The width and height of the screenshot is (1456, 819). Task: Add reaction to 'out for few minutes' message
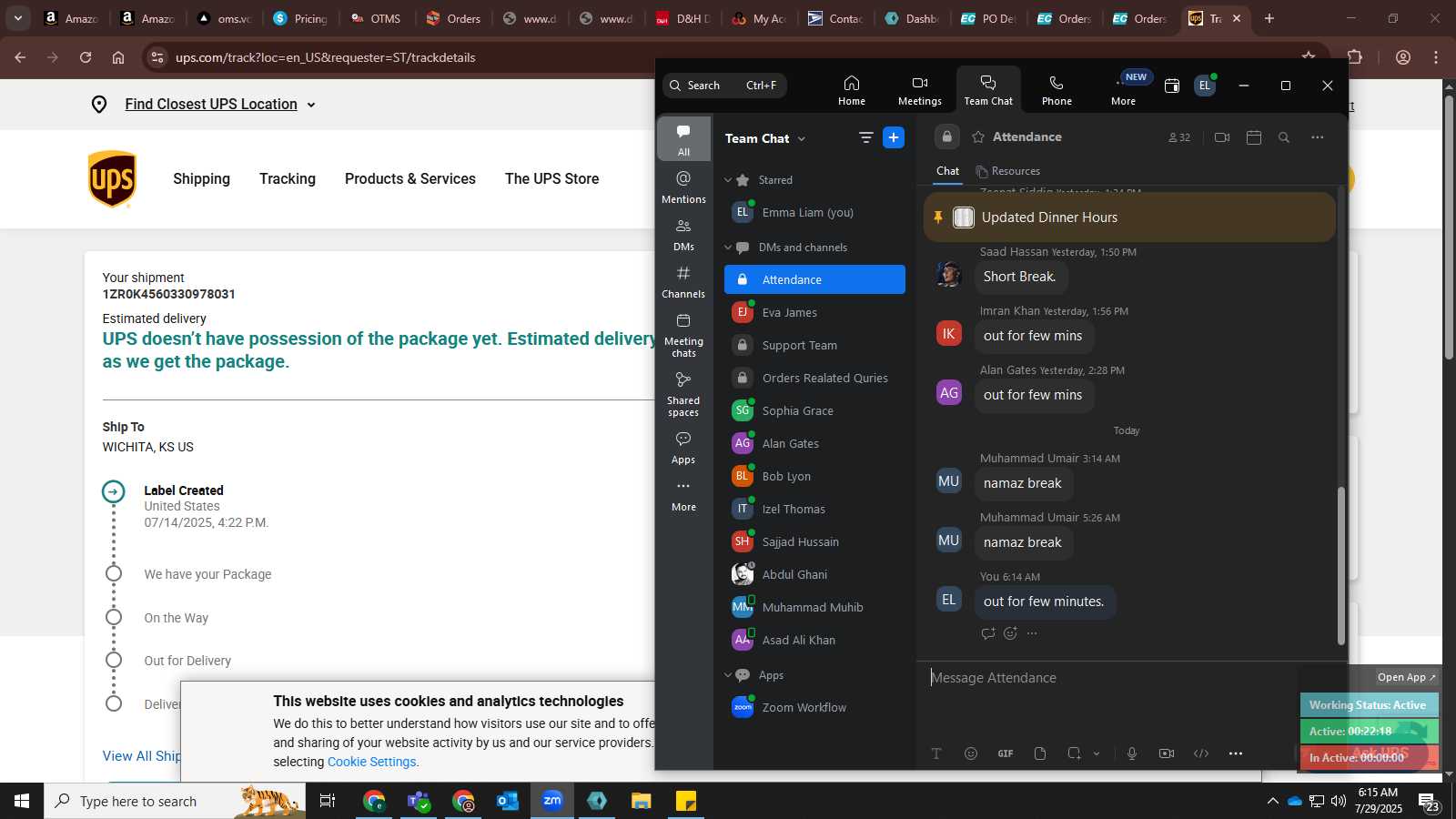(1010, 633)
